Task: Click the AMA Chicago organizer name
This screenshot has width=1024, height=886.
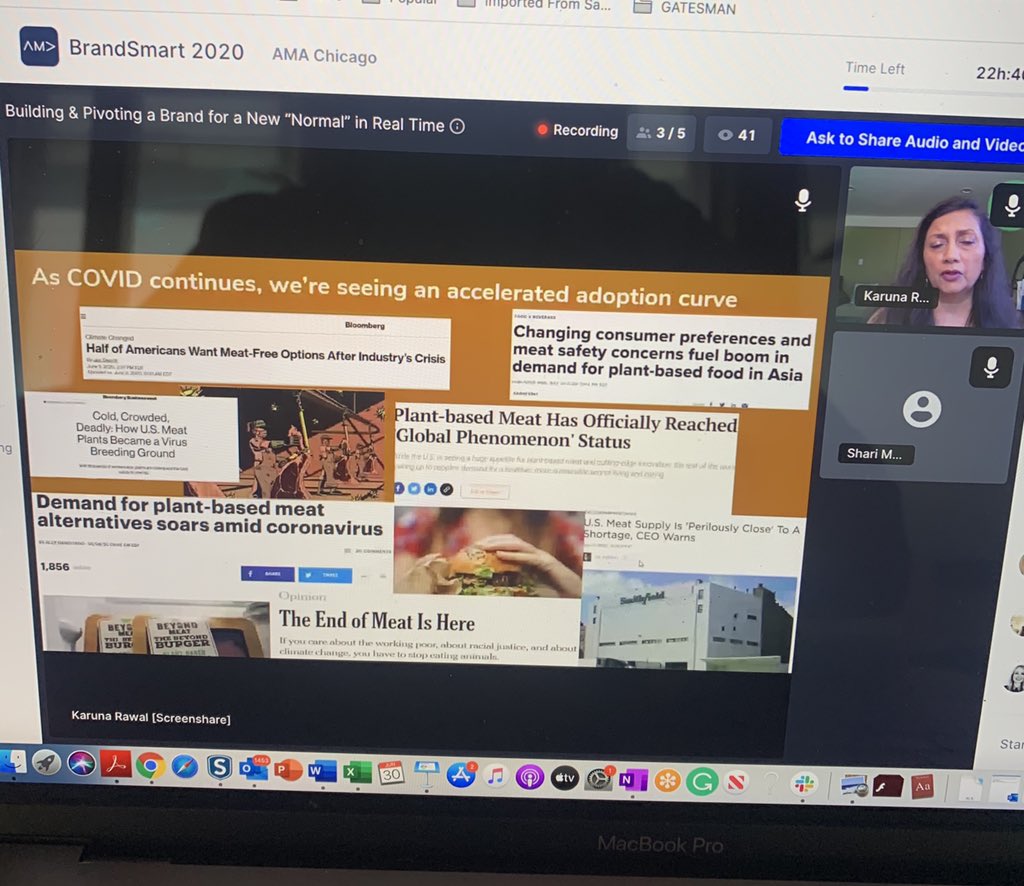Action: coord(325,55)
